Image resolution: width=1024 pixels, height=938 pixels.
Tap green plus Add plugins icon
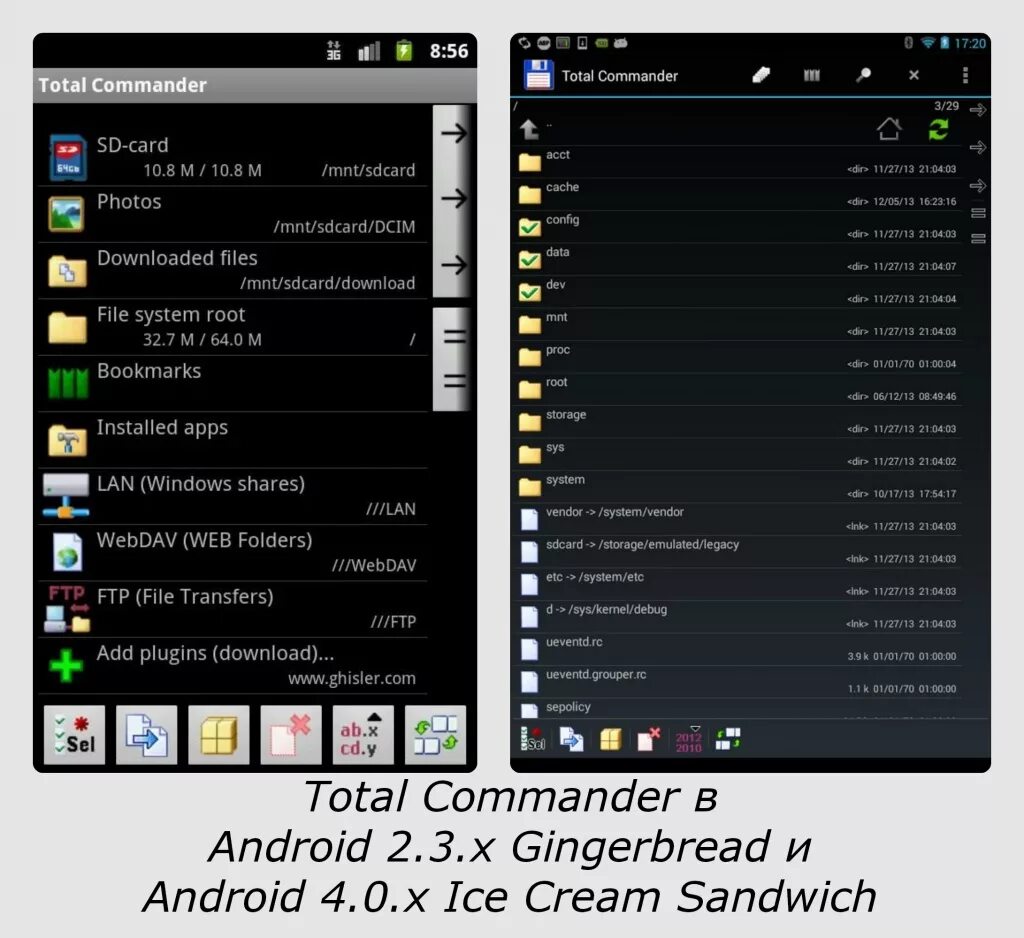click(66, 665)
